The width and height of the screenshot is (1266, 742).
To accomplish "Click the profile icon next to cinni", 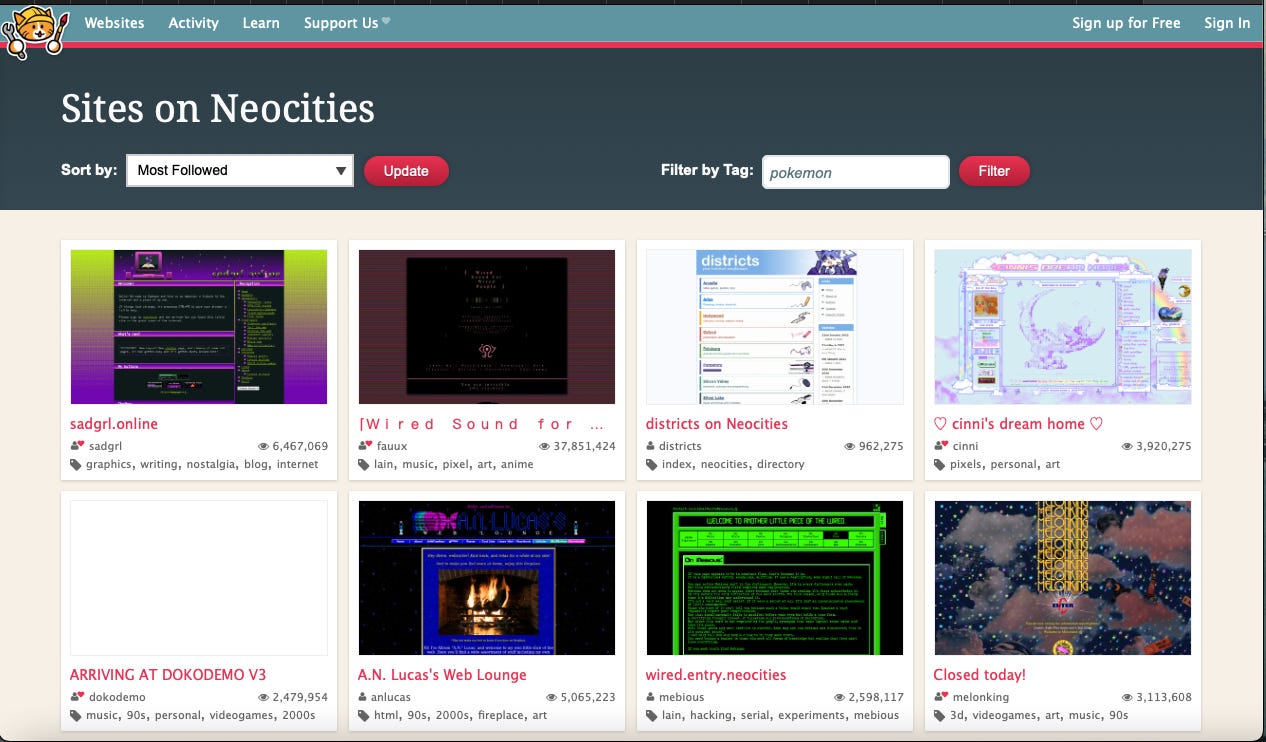I will point(941,446).
